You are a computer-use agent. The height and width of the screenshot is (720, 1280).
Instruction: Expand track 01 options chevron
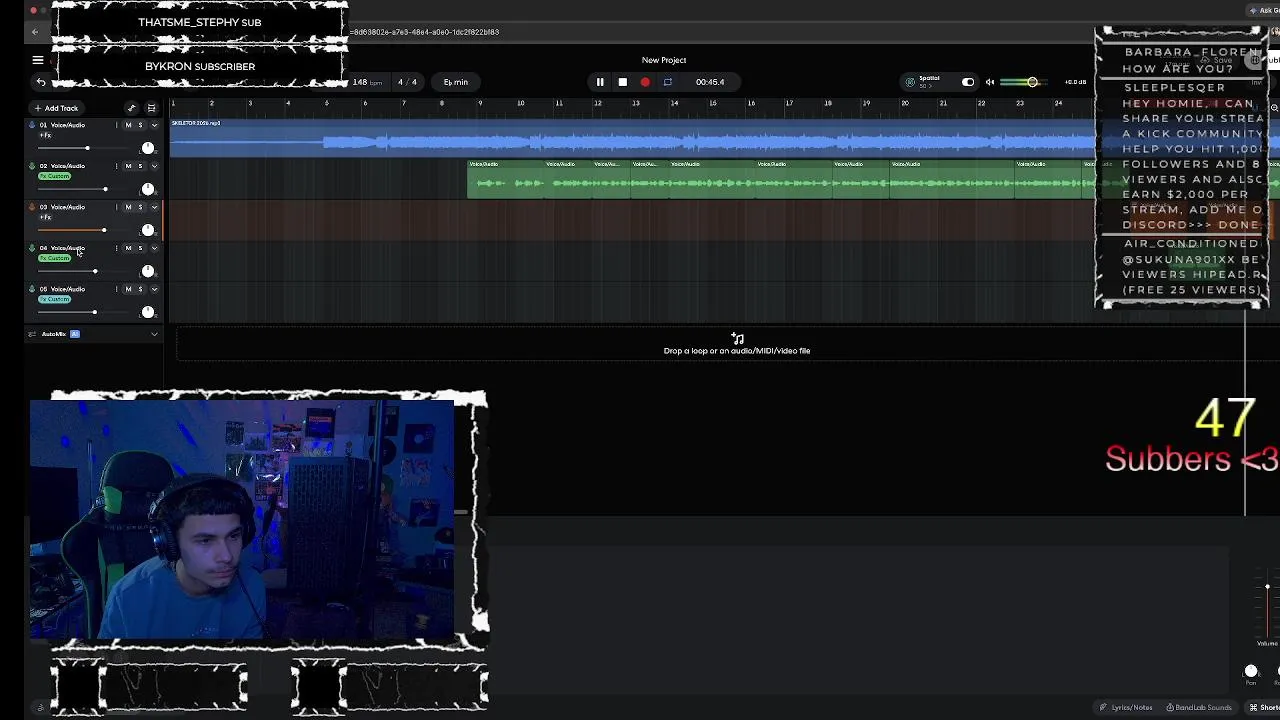pyautogui.click(x=154, y=125)
